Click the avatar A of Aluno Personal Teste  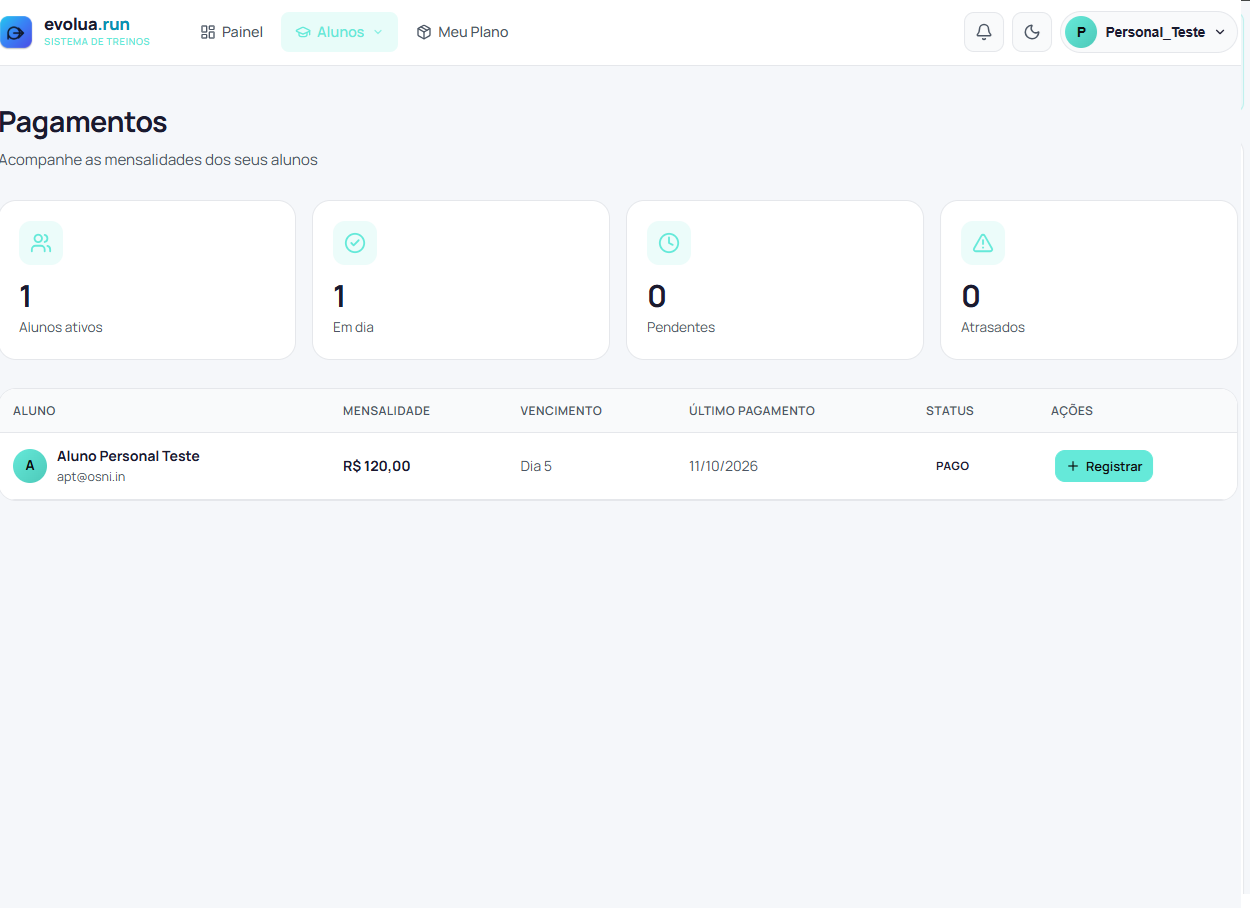click(x=30, y=466)
